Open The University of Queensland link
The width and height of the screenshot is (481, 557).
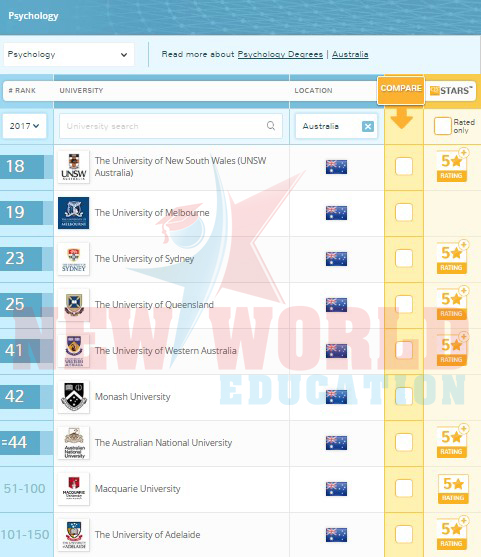154,305
